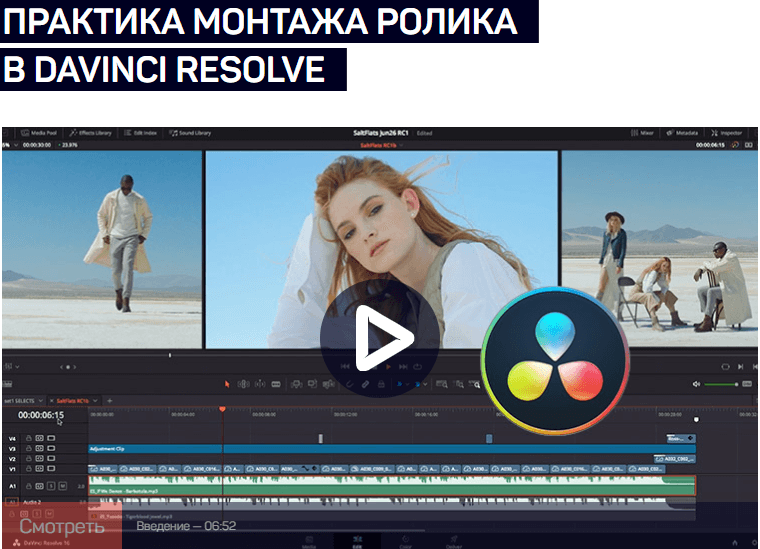Screen dimensions: 760x549
Task: Switch to the SaltFlats RC1b timeline tab
Action: (x=73, y=401)
